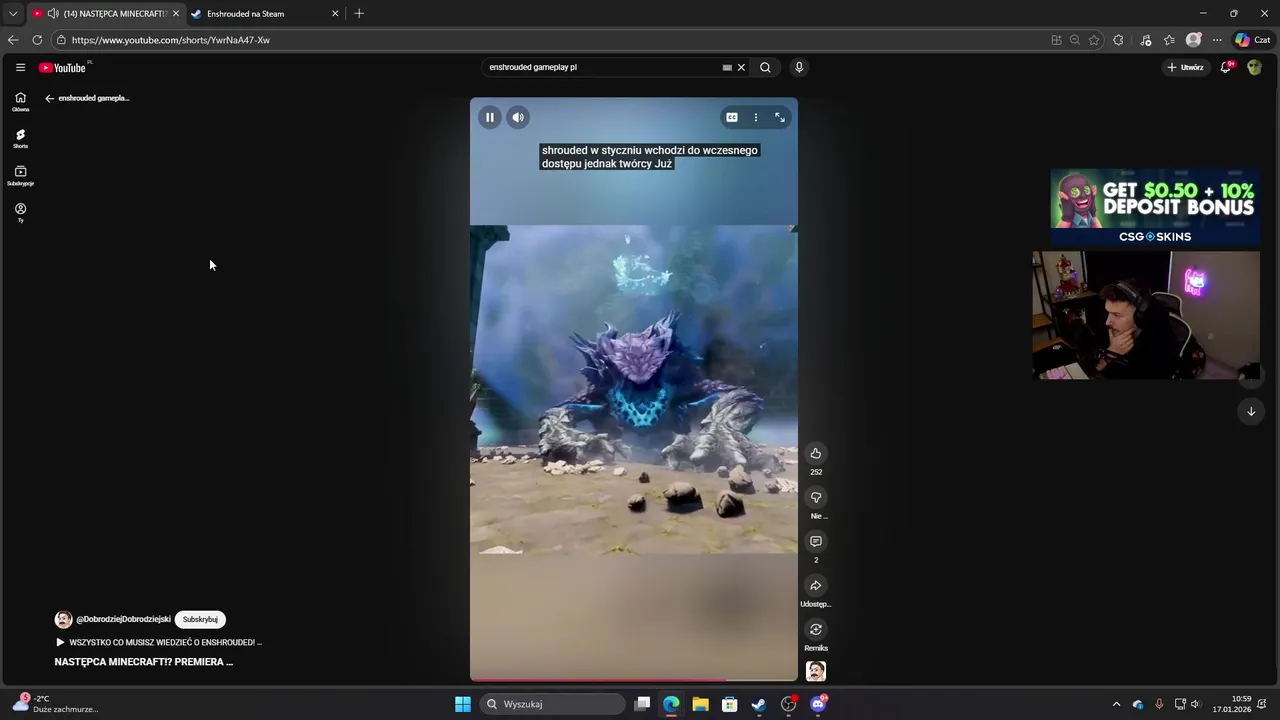Reload the page

tap(37, 40)
